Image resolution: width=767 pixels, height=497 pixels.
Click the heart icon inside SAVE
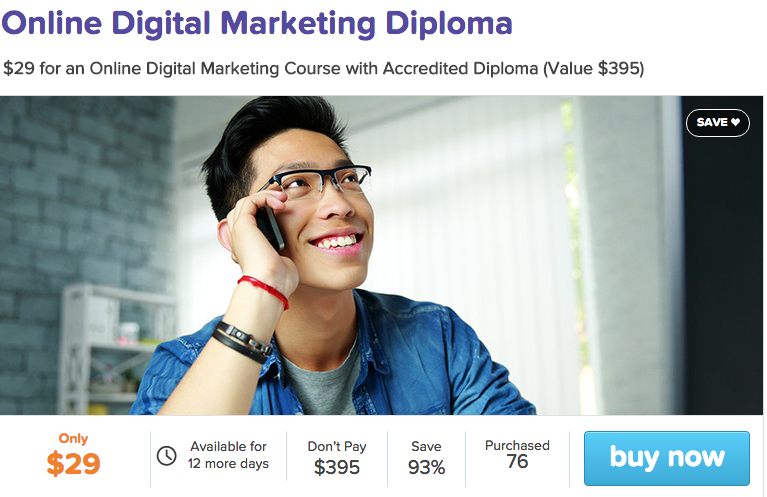[735, 122]
